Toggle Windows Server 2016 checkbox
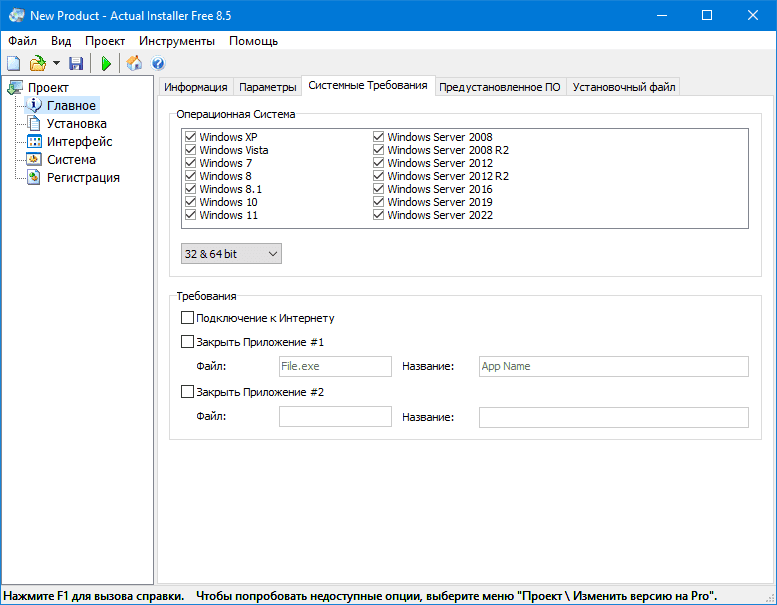This screenshot has height=605, width=777. click(378, 188)
